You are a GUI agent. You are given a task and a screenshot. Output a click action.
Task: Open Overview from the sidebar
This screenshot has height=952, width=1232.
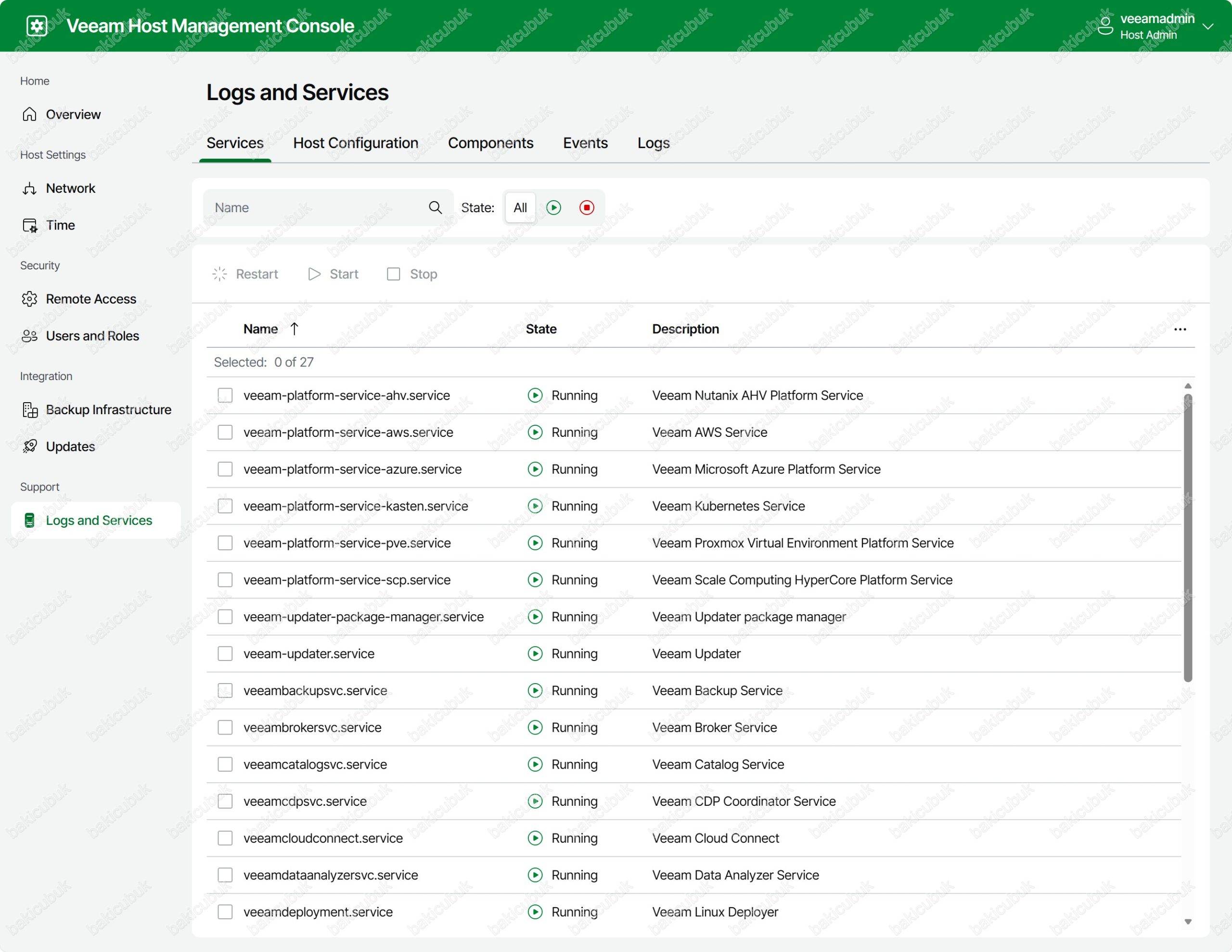[x=73, y=114]
